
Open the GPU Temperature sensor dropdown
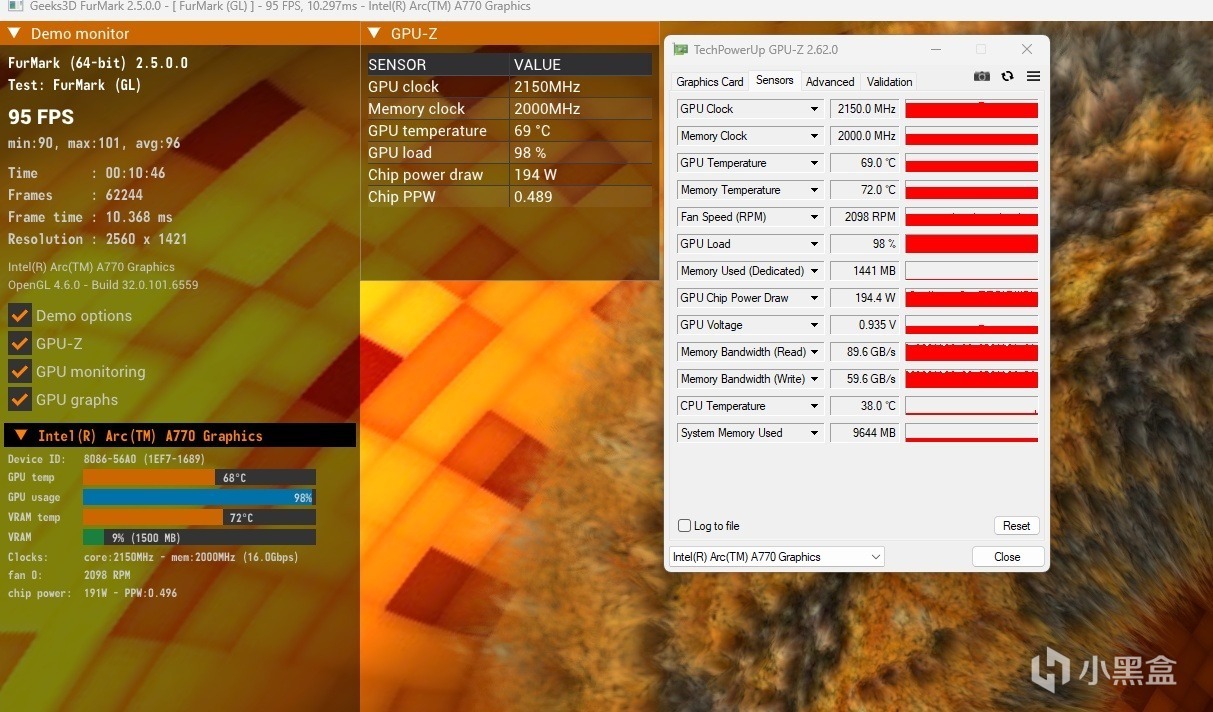(x=815, y=163)
